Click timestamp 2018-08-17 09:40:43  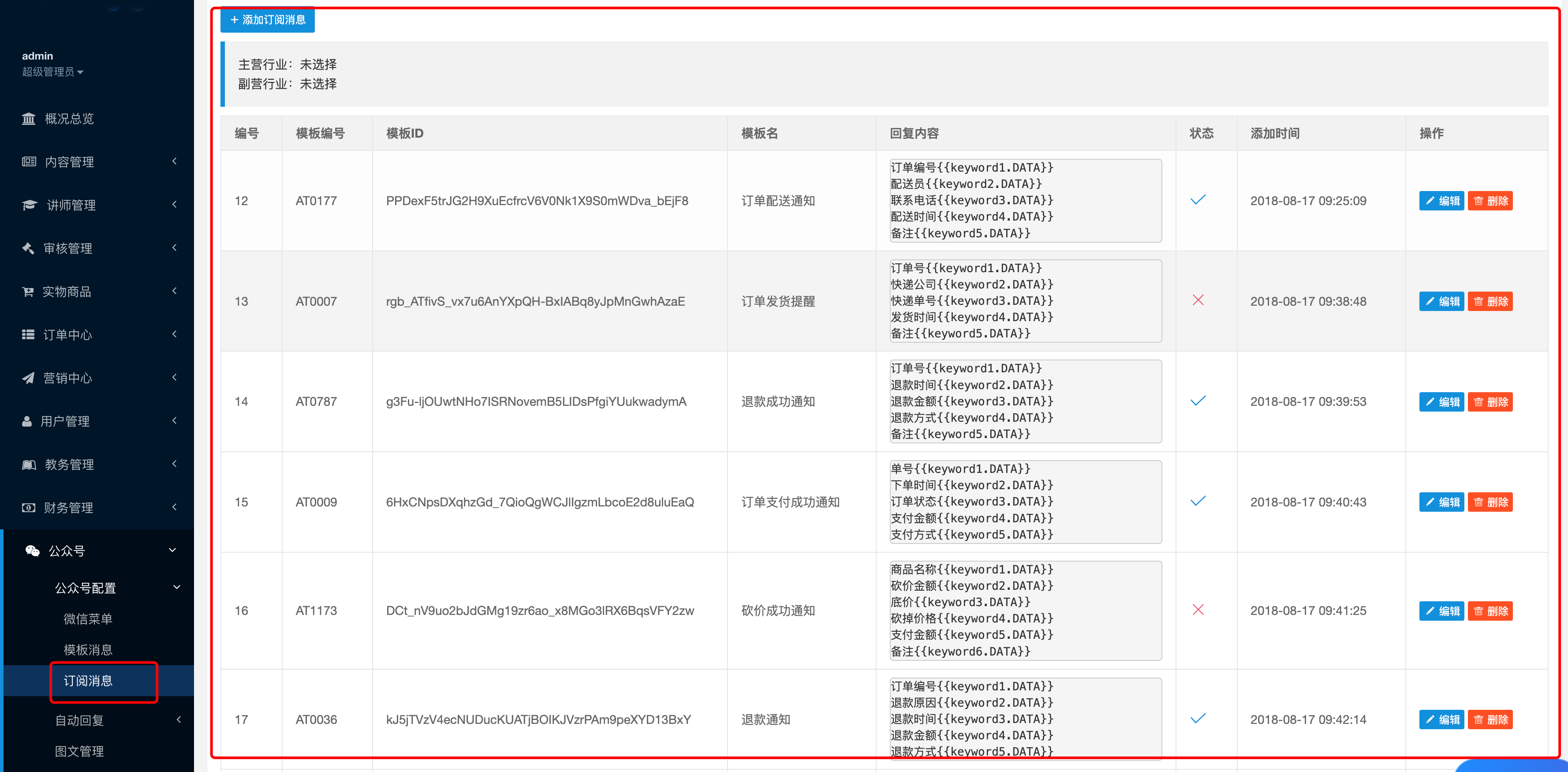click(x=1308, y=502)
